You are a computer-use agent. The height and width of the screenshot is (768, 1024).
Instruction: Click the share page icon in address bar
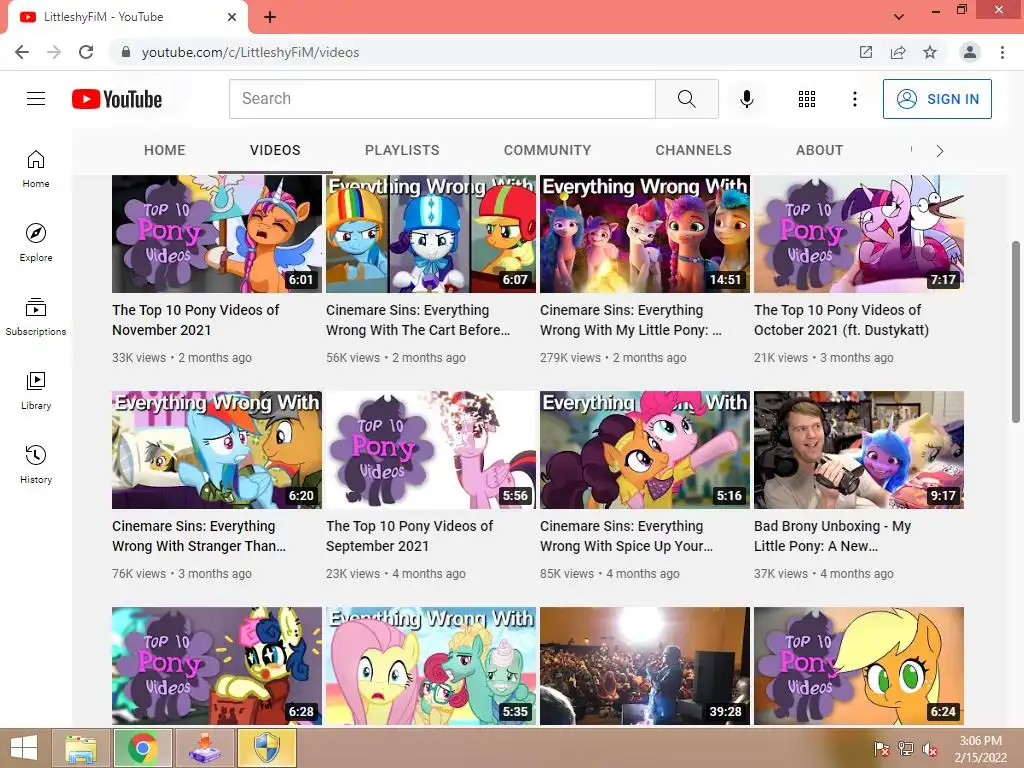point(898,52)
